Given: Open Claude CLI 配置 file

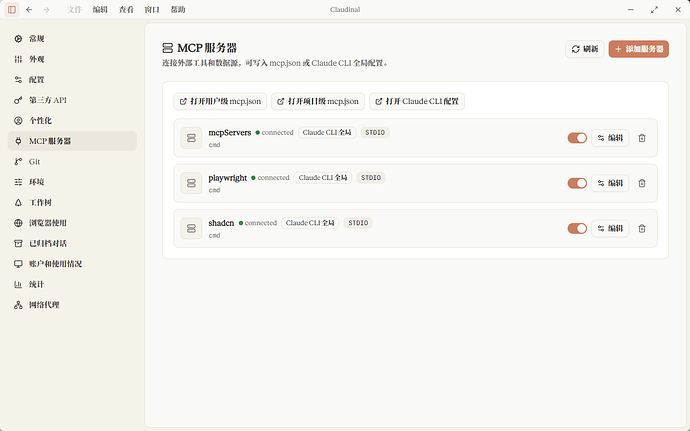Looking at the screenshot, I should [x=417, y=101].
